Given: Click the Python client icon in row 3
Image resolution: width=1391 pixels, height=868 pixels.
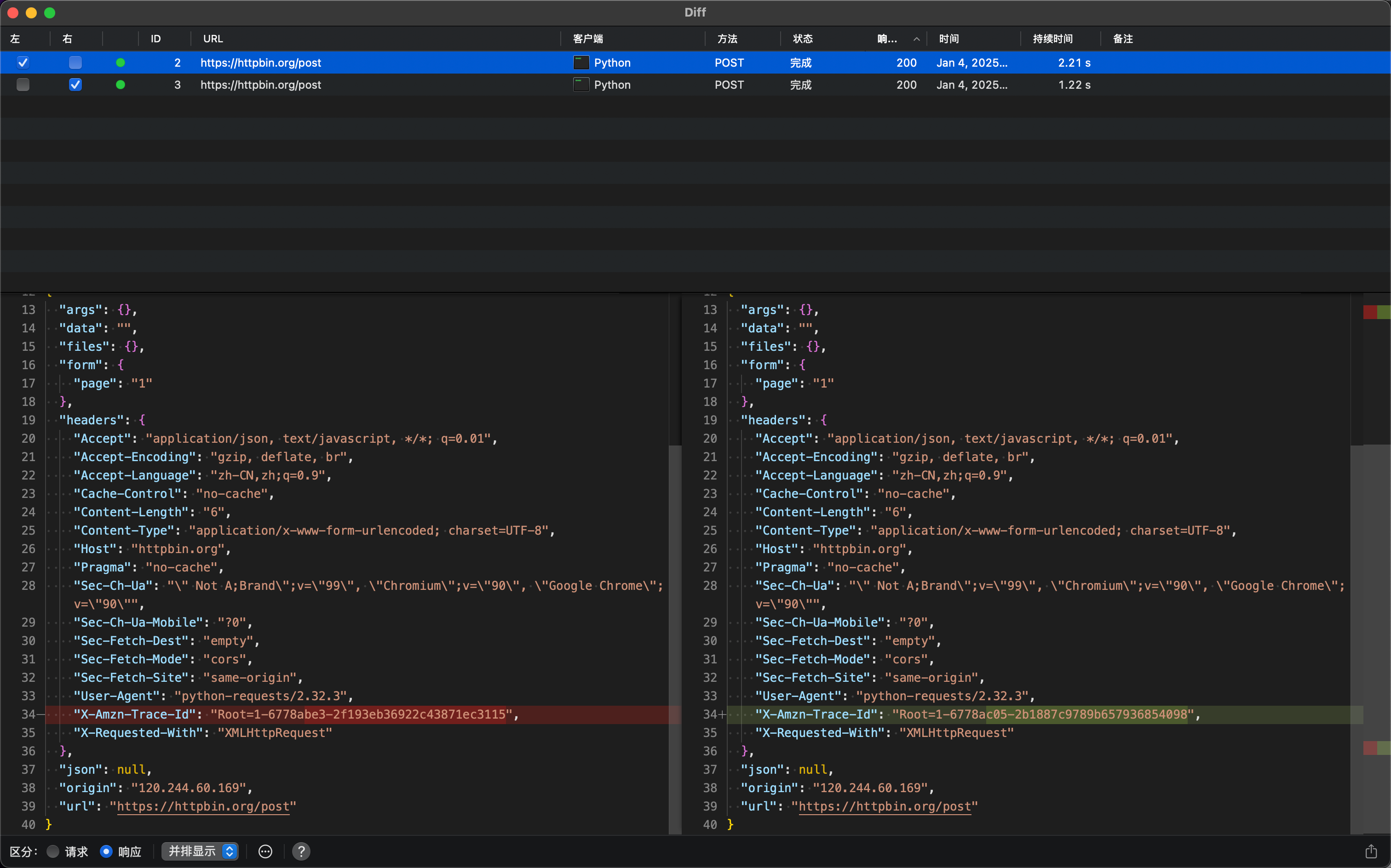Looking at the screenshot, I should coord(581,85).
